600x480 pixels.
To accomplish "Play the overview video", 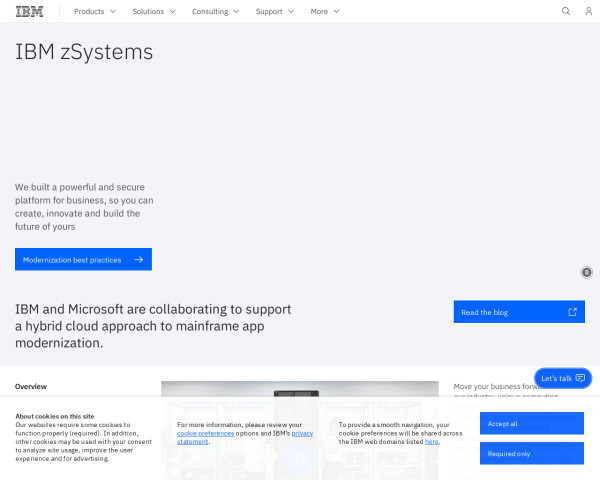I will 300,459.
